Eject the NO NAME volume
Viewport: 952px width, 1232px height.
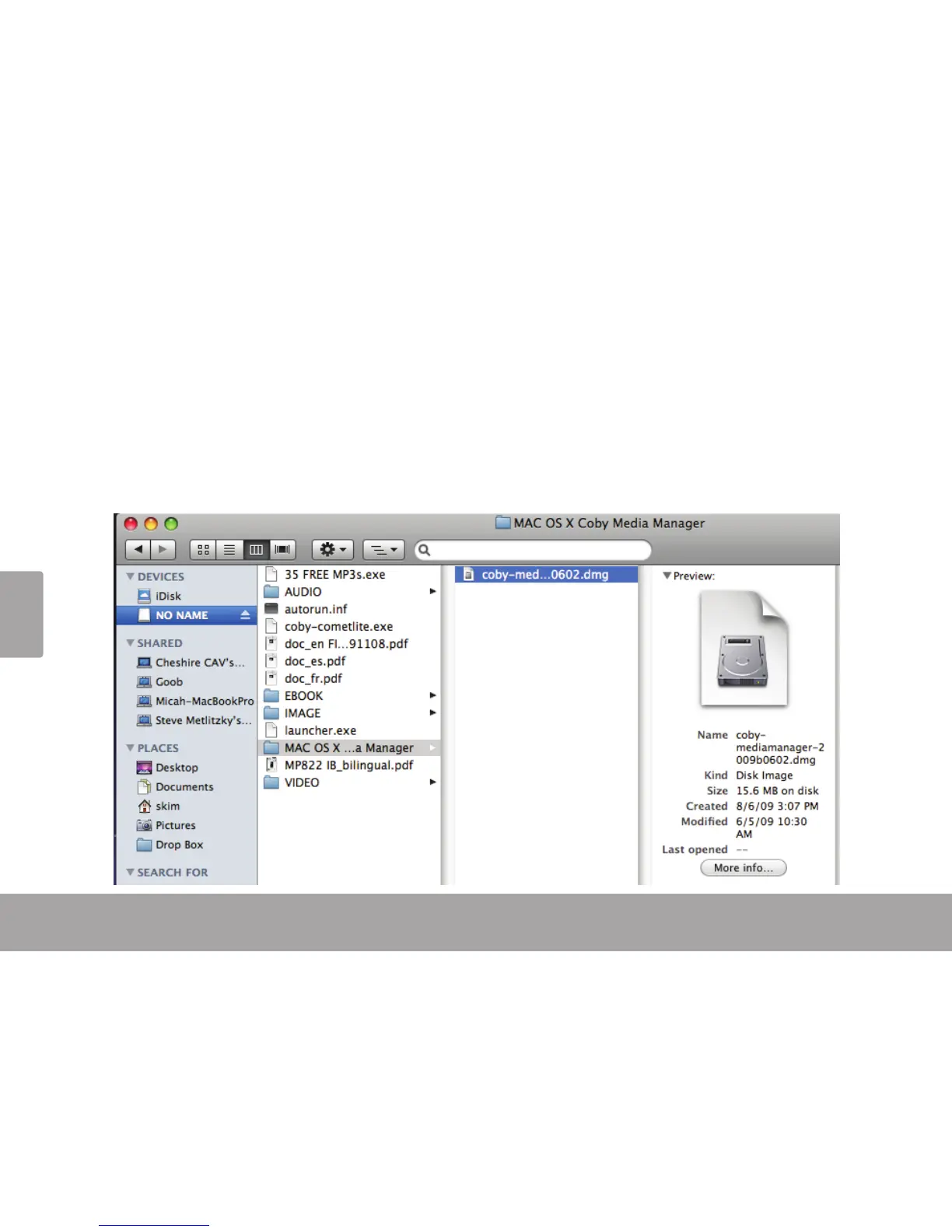click(245, 614)
